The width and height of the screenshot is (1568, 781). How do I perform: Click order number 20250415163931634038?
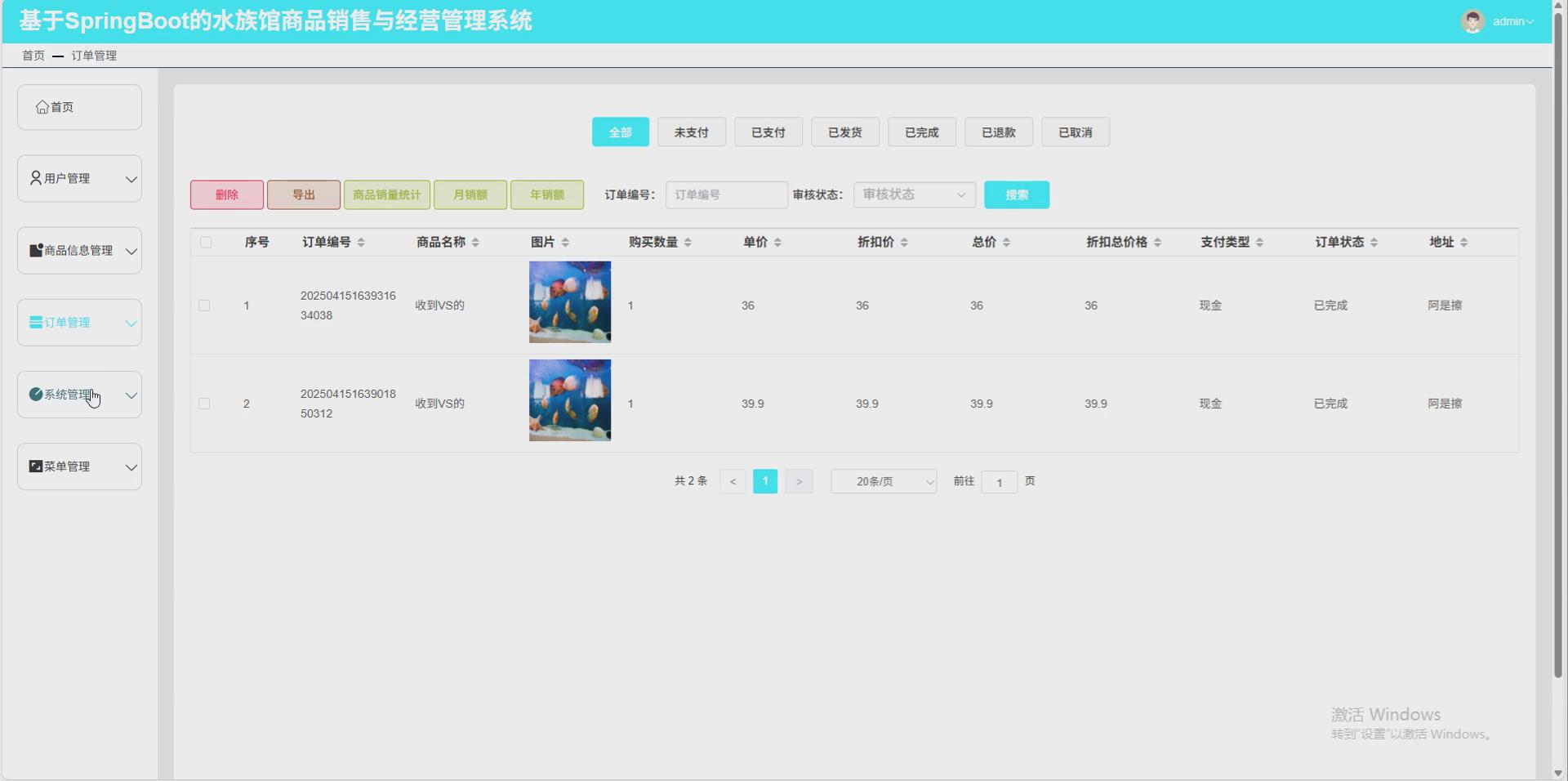[348, 306]
